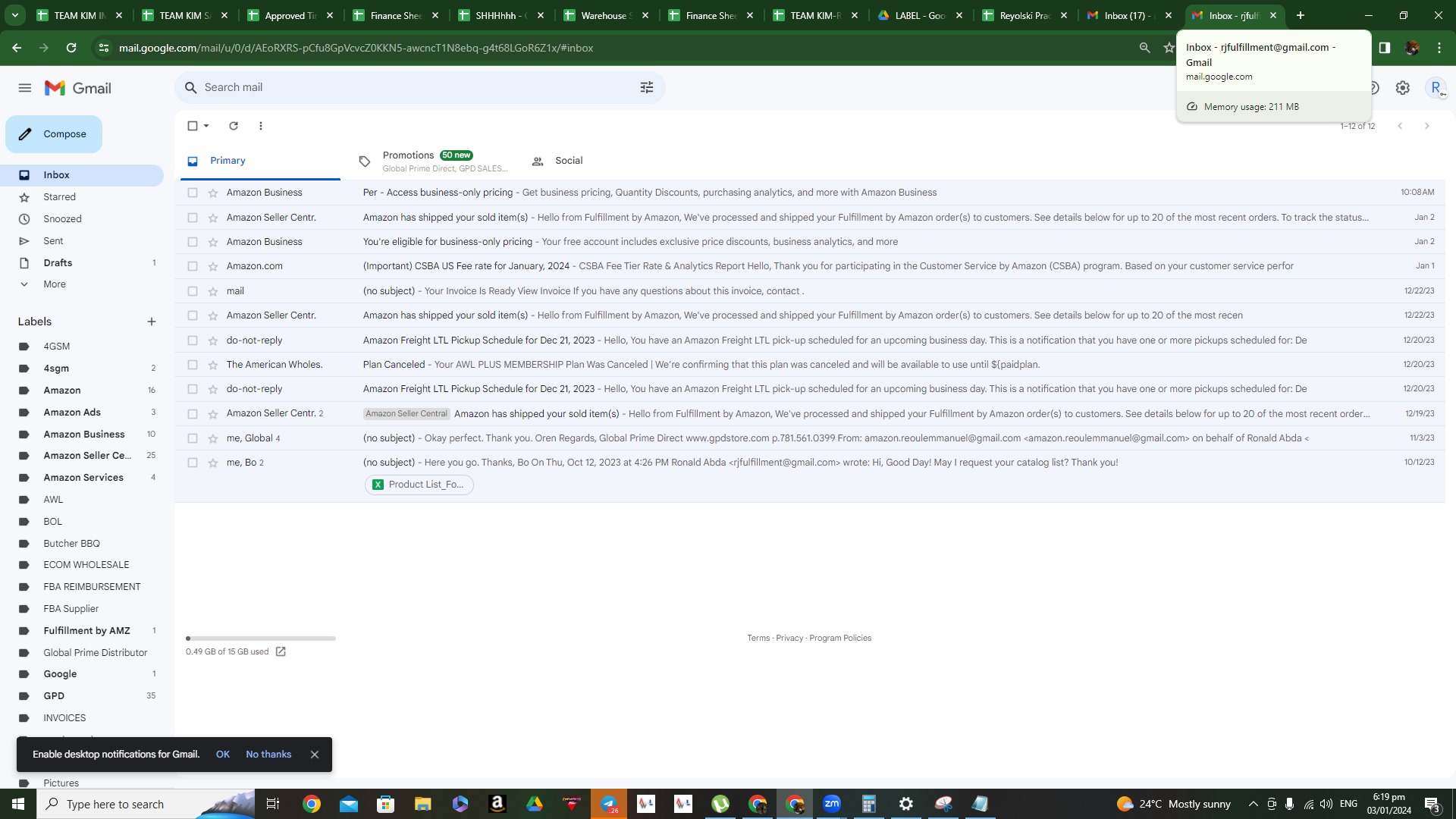Open Amazon app in taskbar
Viewport: 1456px width, 819px height.
pos(497,804)
